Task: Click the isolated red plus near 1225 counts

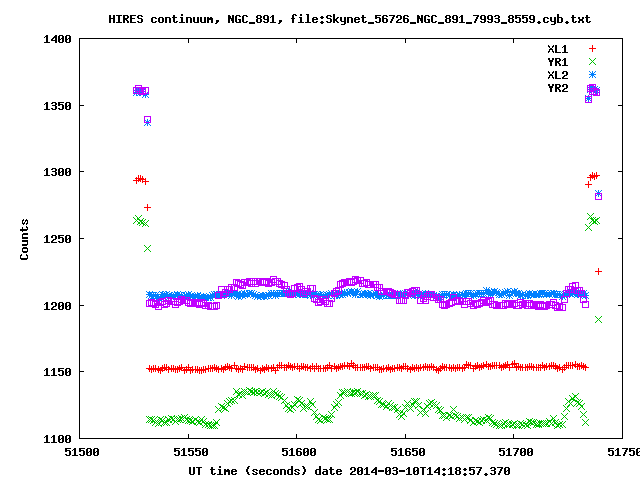Action: (x=598, y=271)
